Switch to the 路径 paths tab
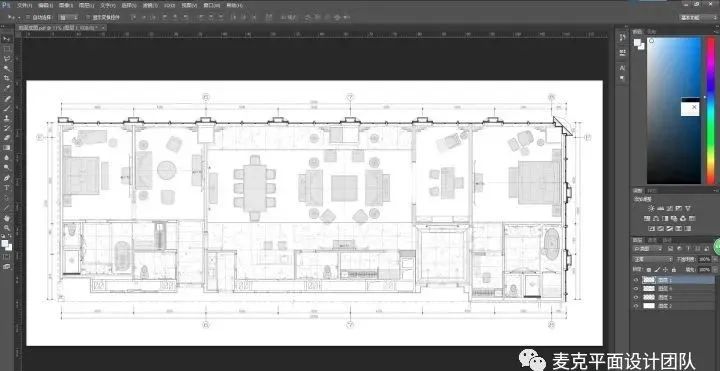Screen dimensions: 720x371 pyautogui.click(x=667, y=240)
